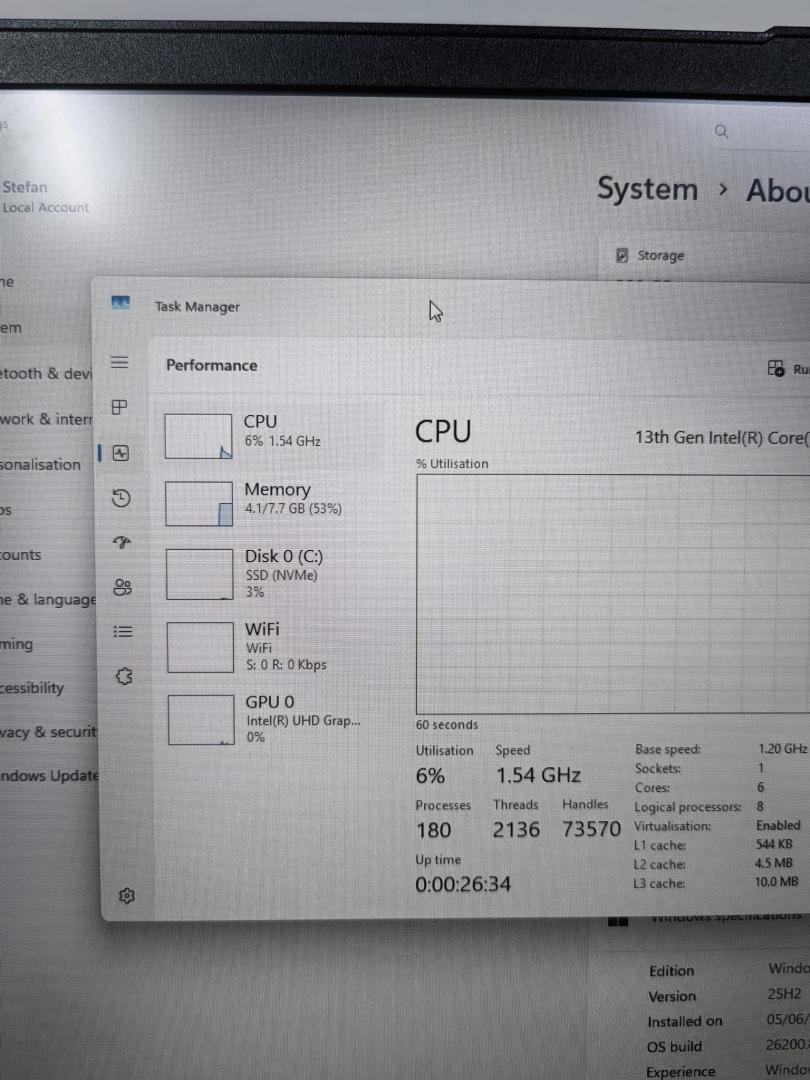Click L3 cache 10.0 MB value
This screenshot has width=810, height=1080.
click(776, 882)
